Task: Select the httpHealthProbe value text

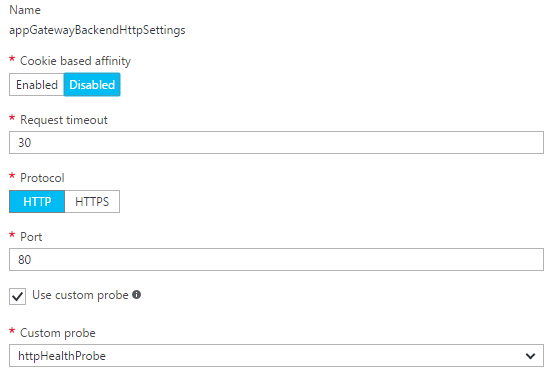Action: (x=62, y=356)
